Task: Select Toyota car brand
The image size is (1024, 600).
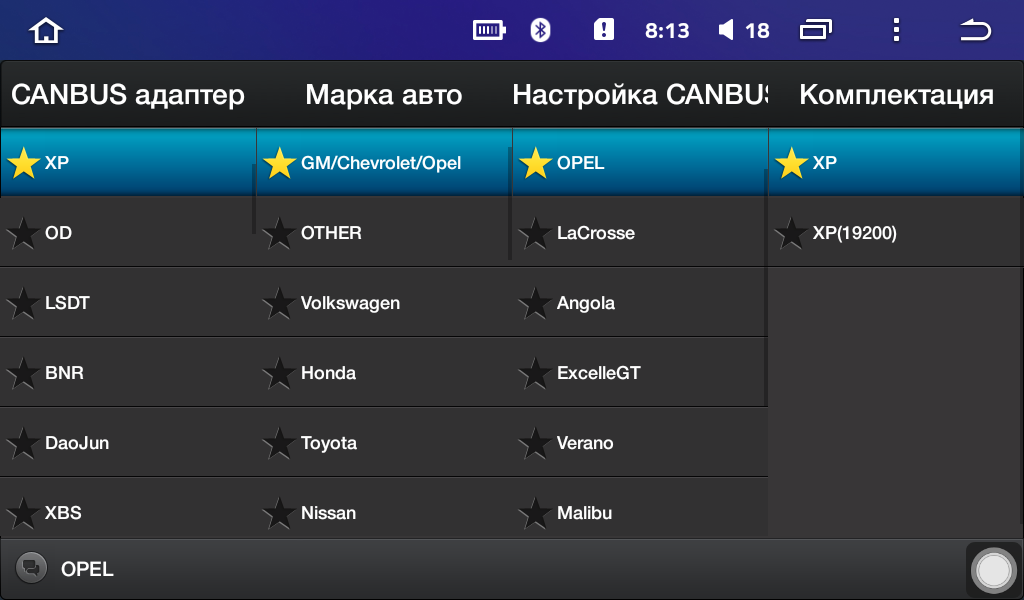Action: [x=384, y=442]
